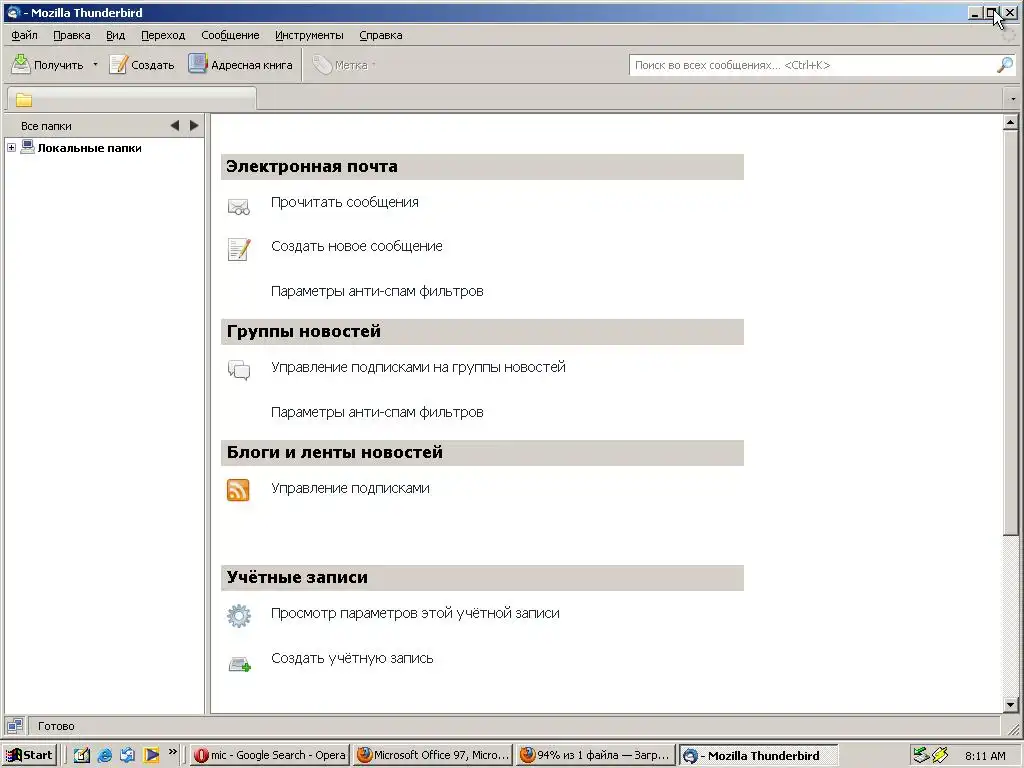1024x768 pixels.
Task: Click the Создать новое сообщение link
Action: click(357, 246)
